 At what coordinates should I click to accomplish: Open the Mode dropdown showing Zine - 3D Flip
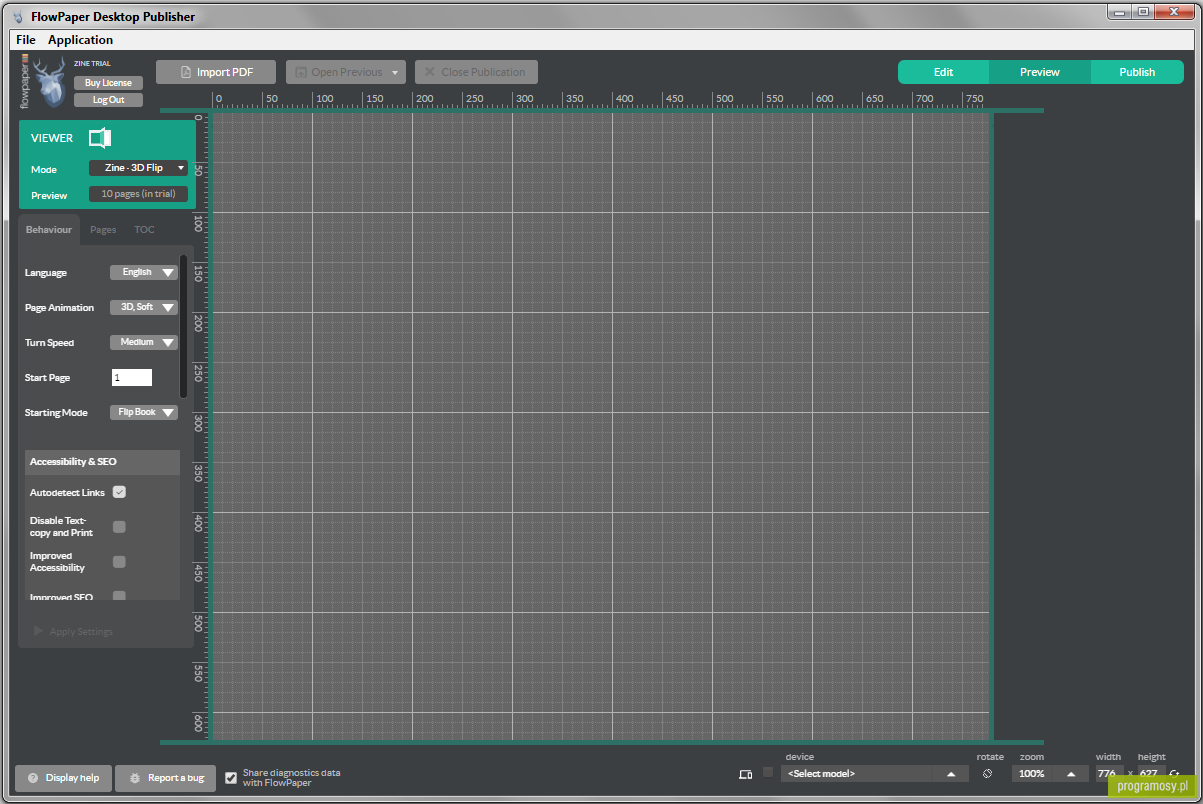coord(138,168)
